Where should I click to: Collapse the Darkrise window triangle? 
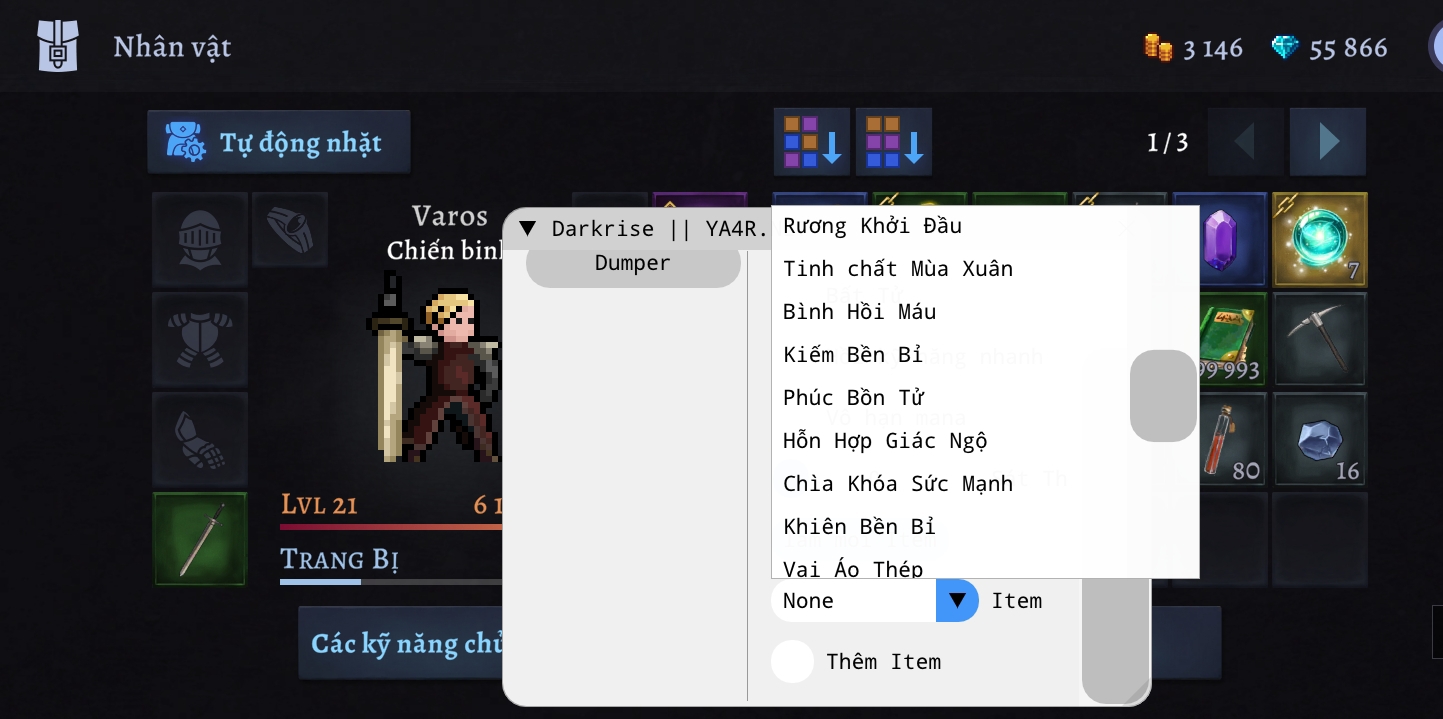528,228
